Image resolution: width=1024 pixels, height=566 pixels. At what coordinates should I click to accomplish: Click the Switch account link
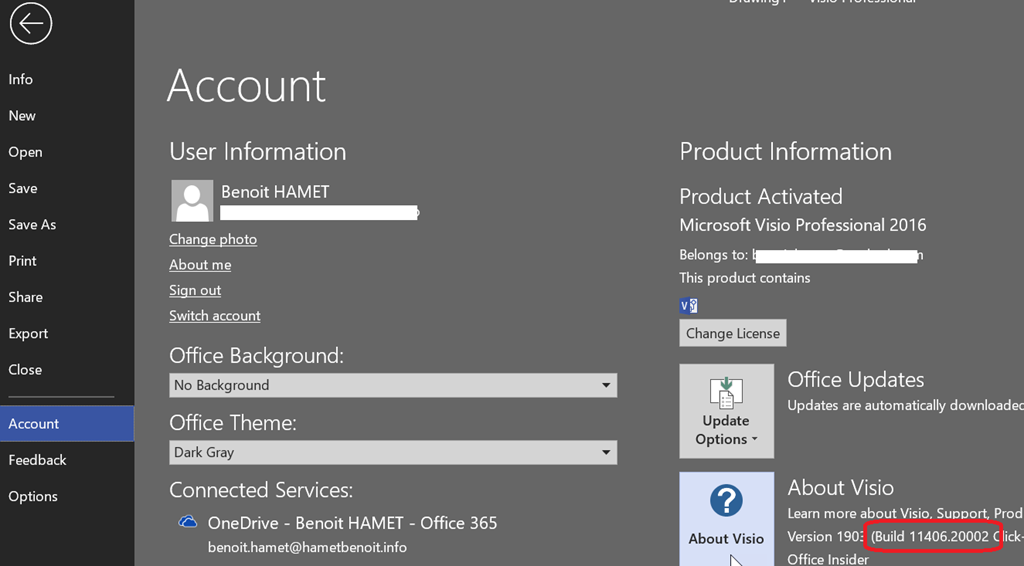pos(215,315)
